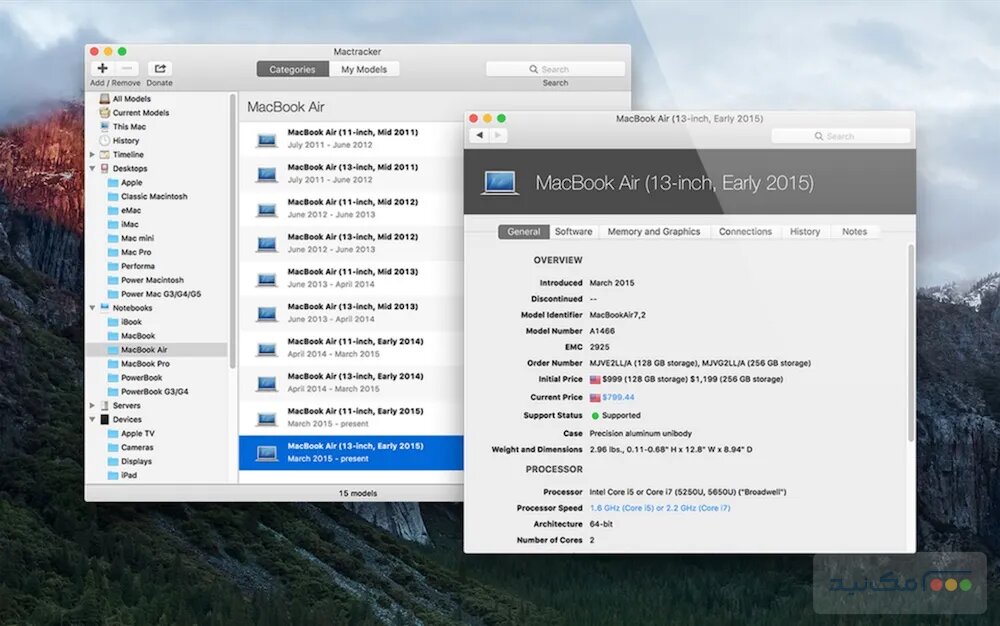Viewport: 1000px width, 626px height.
Task: Switch to My Models view
Action: pos(366,69)
